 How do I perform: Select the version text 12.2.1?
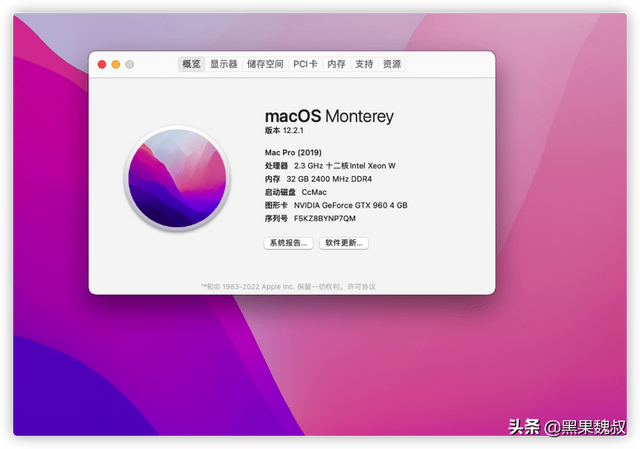pos(293,131)
